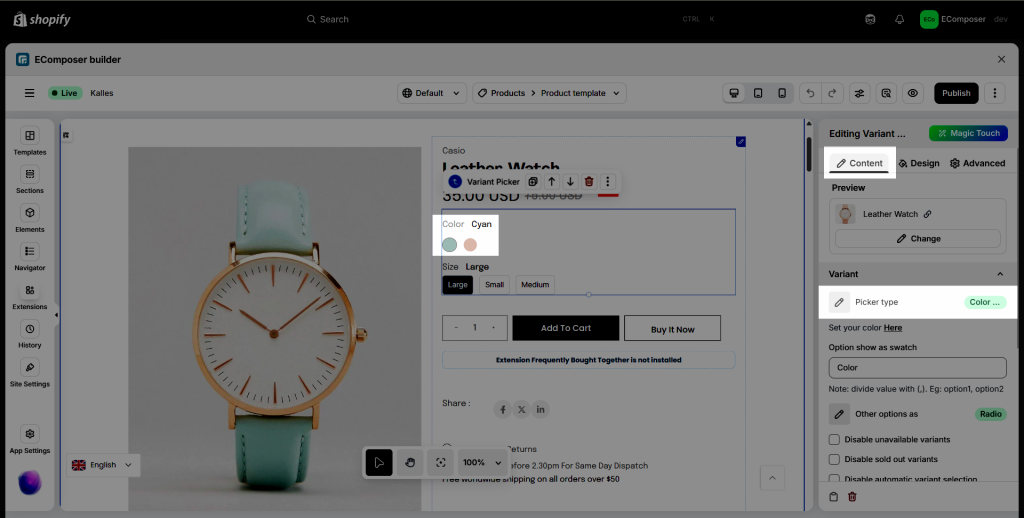1024x518 pixels.
Task: Check Disable sold out variants
Action: point(835,459)
